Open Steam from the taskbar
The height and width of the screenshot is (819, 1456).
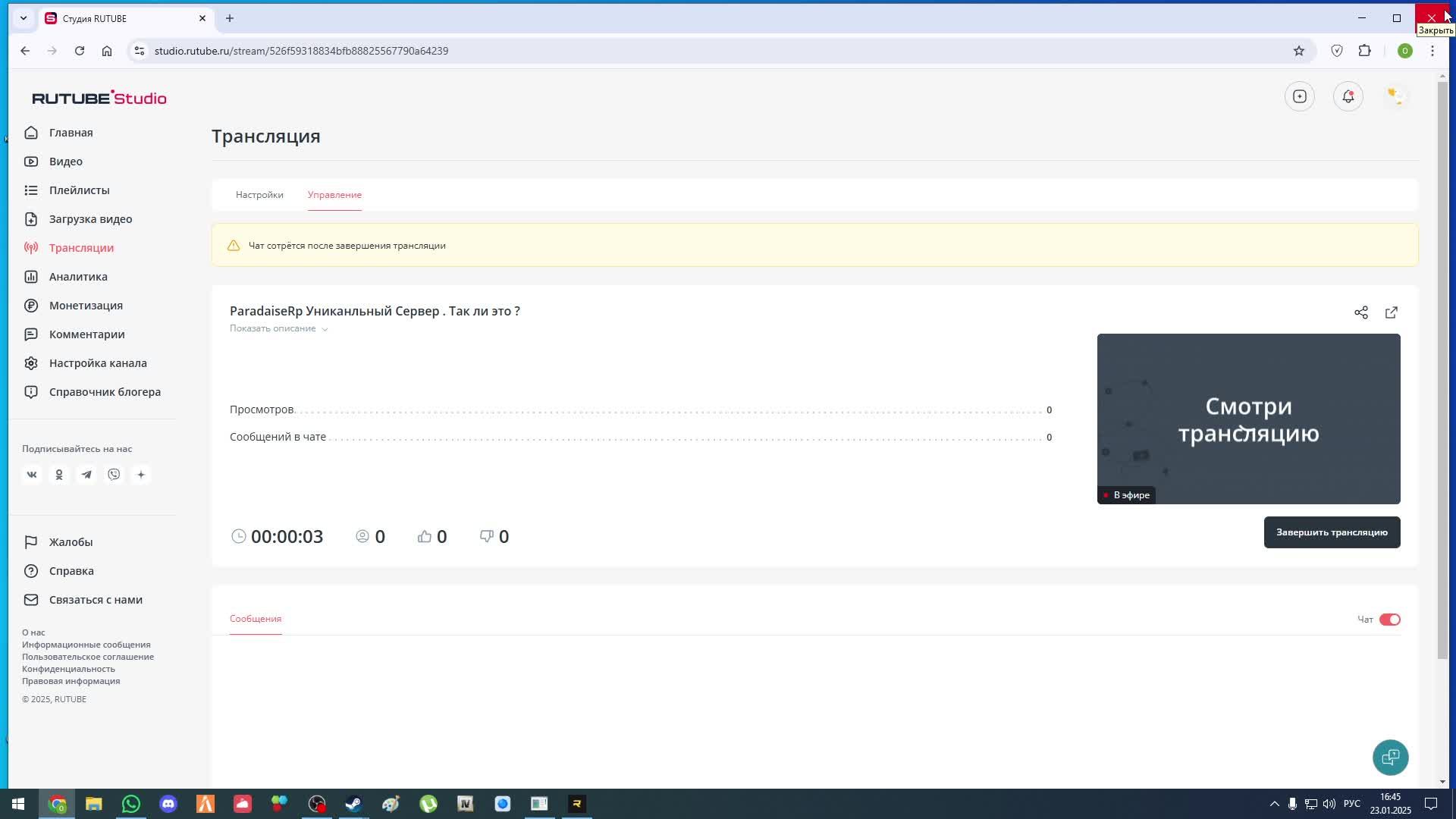(354, 804)
